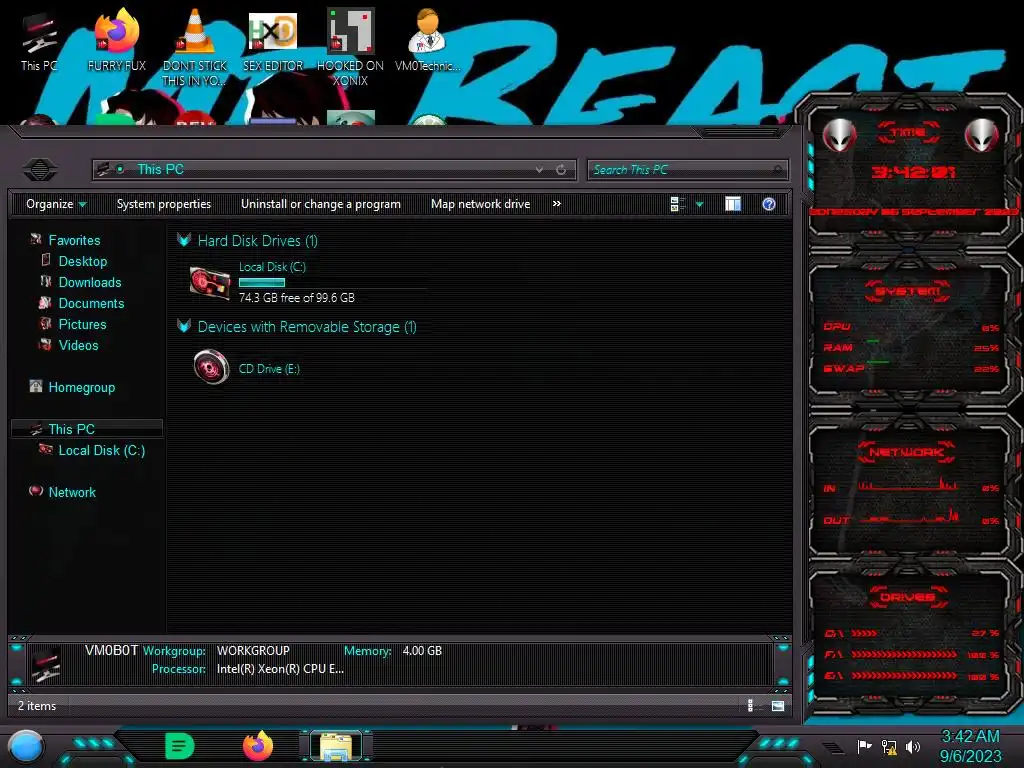This screenshot has width=1024, height=768.
Task: Select Network in navigation pane
Action: [x=72, y=492]
